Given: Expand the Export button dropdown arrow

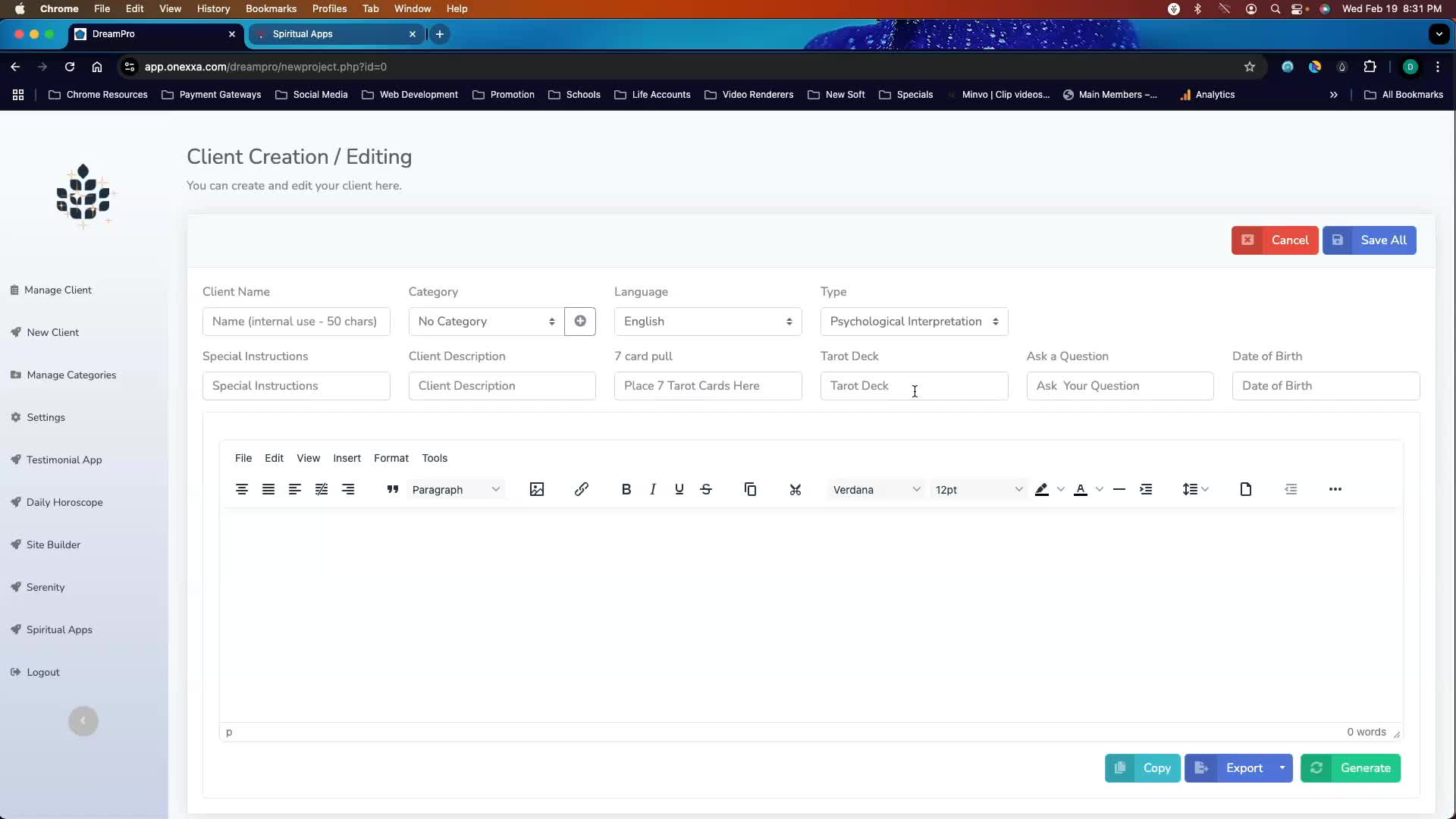Looking at the screenshot, I should tap(1282, 768).
